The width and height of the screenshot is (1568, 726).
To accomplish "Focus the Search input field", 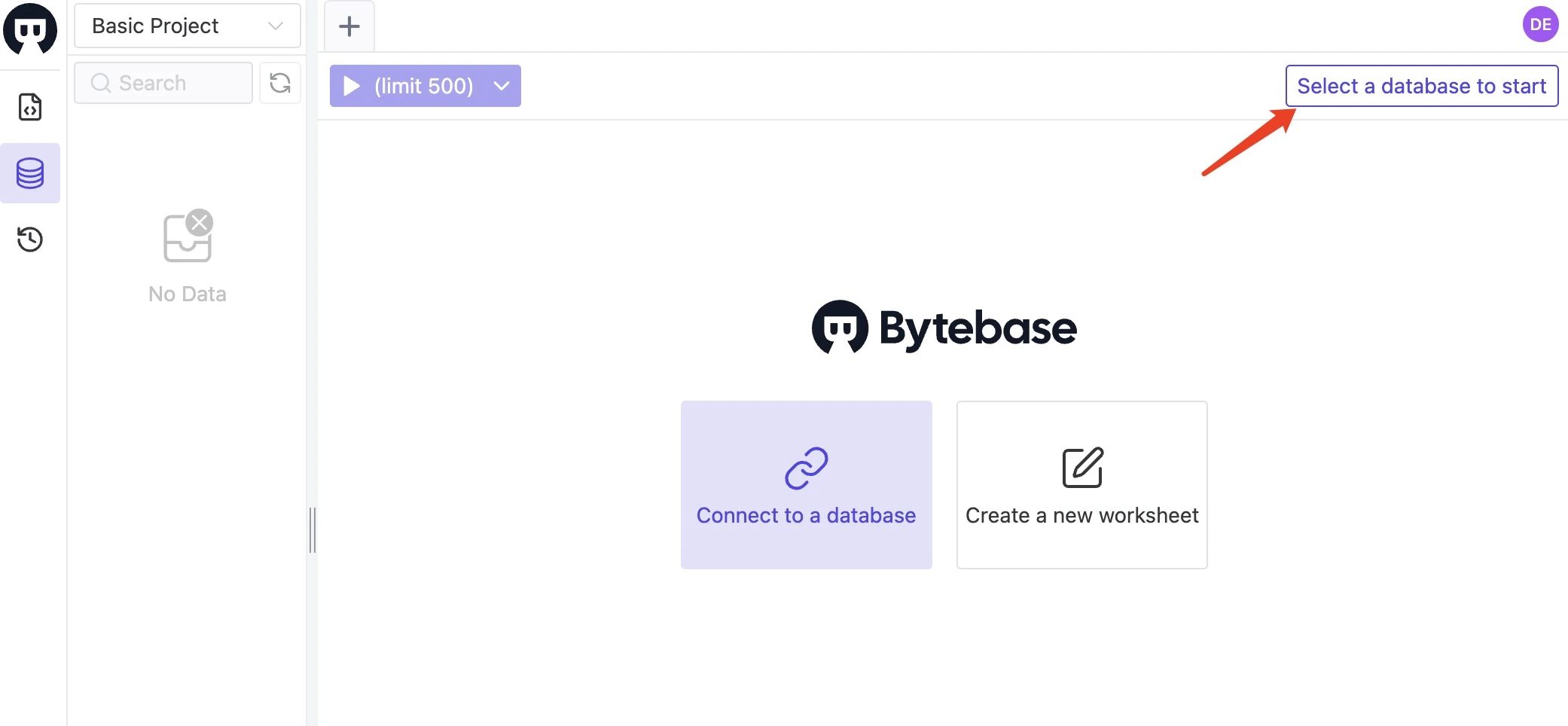I will coord(163,83).
